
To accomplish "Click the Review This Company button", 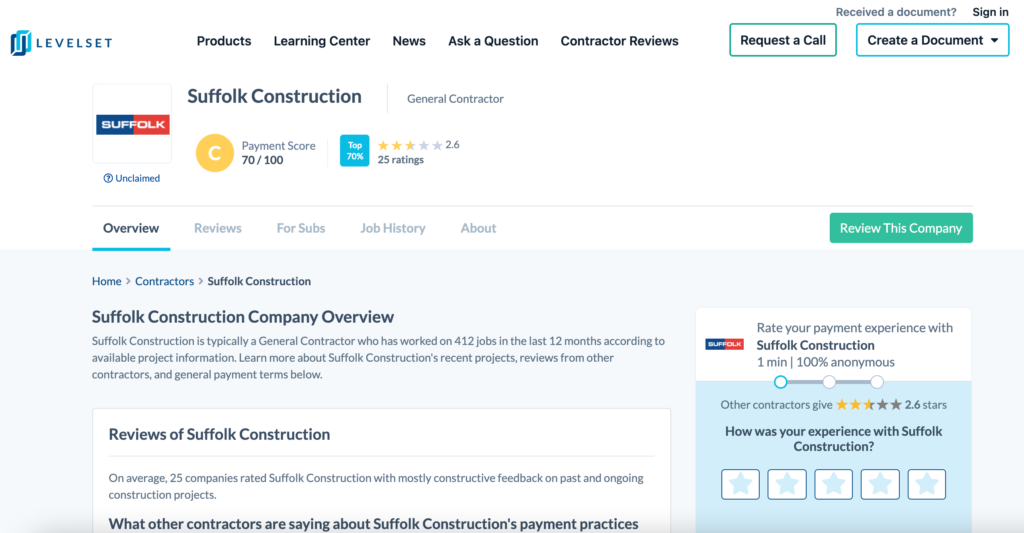I will point(900,228).
